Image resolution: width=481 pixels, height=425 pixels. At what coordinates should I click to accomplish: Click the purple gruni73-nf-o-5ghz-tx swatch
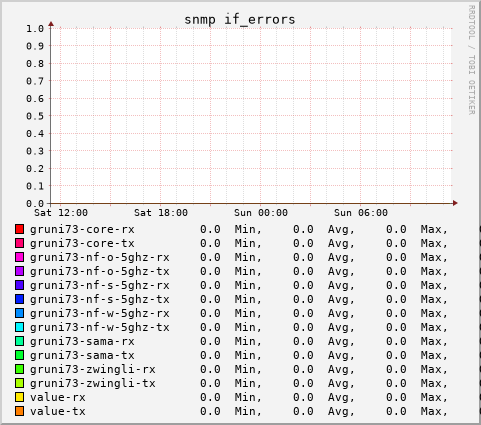20,271
